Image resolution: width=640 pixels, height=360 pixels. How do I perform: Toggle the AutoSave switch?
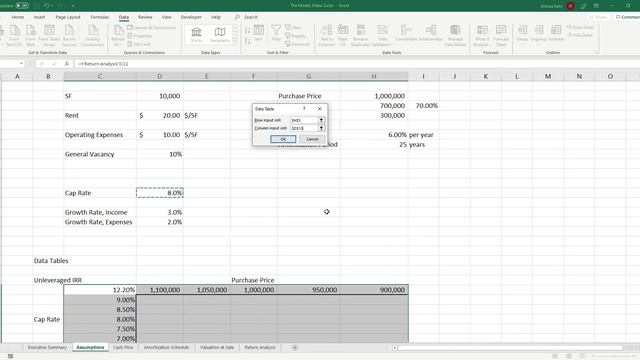[x=22, y=6]
